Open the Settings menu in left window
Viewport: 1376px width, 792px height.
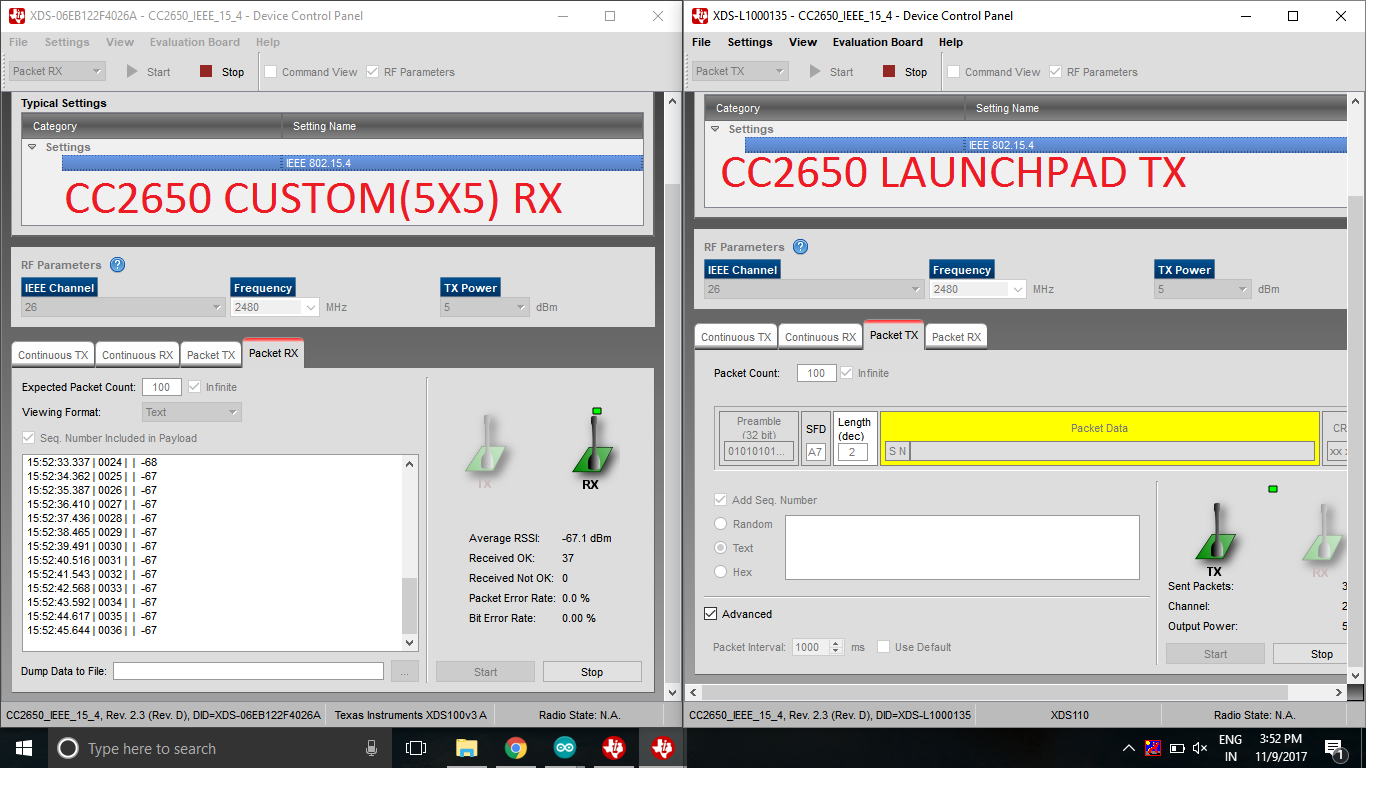67,42
